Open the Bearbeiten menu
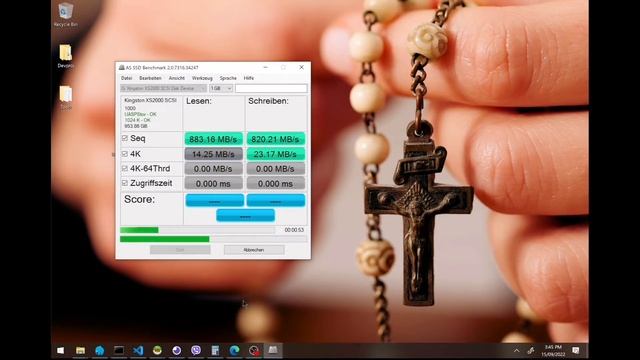The height and width of the screenshot is (360, 640). [150, 78]
